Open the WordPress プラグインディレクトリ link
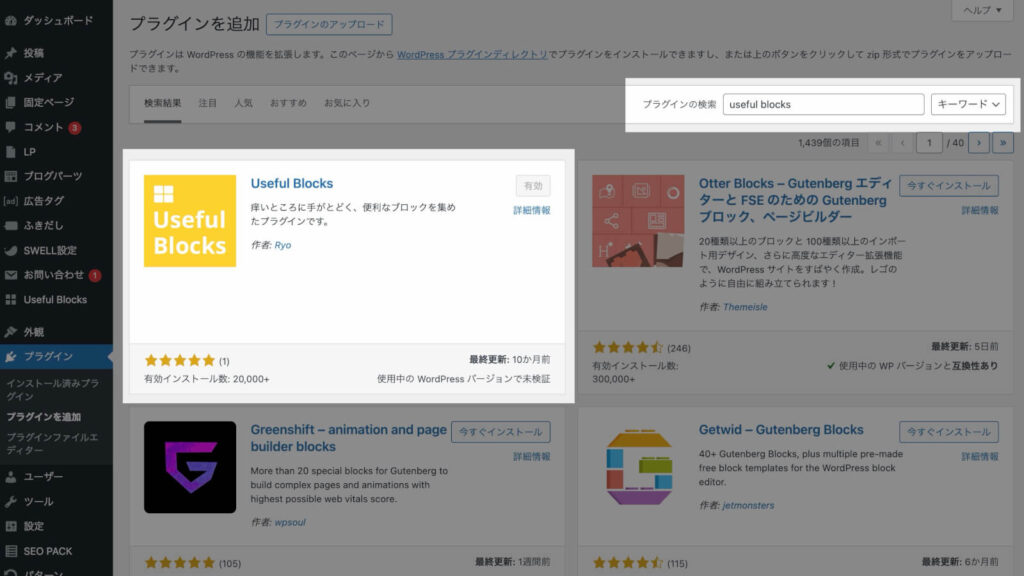1024x576 pixels. 472,54
